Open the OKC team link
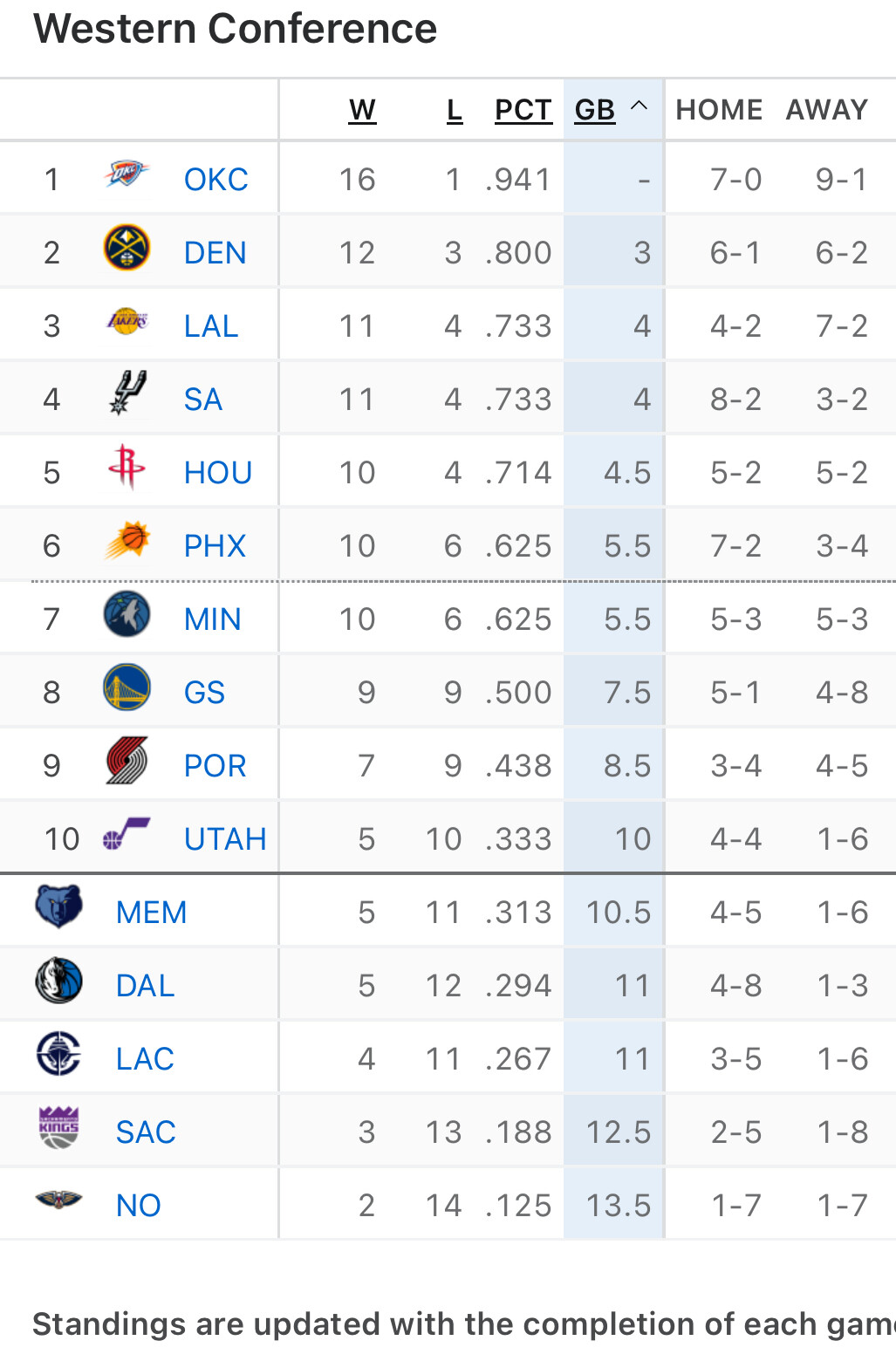 [215, 180]
